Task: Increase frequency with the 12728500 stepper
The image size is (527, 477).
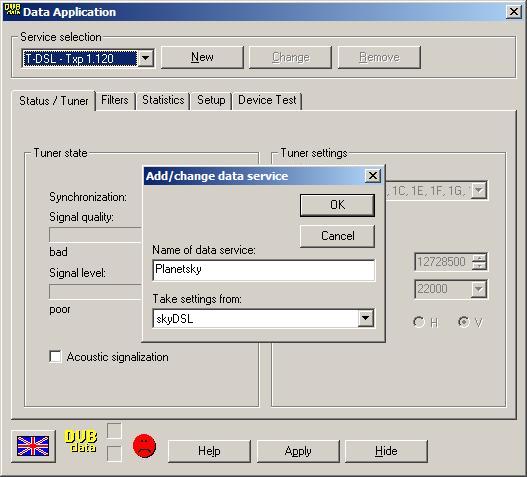Action: [479, 258]
